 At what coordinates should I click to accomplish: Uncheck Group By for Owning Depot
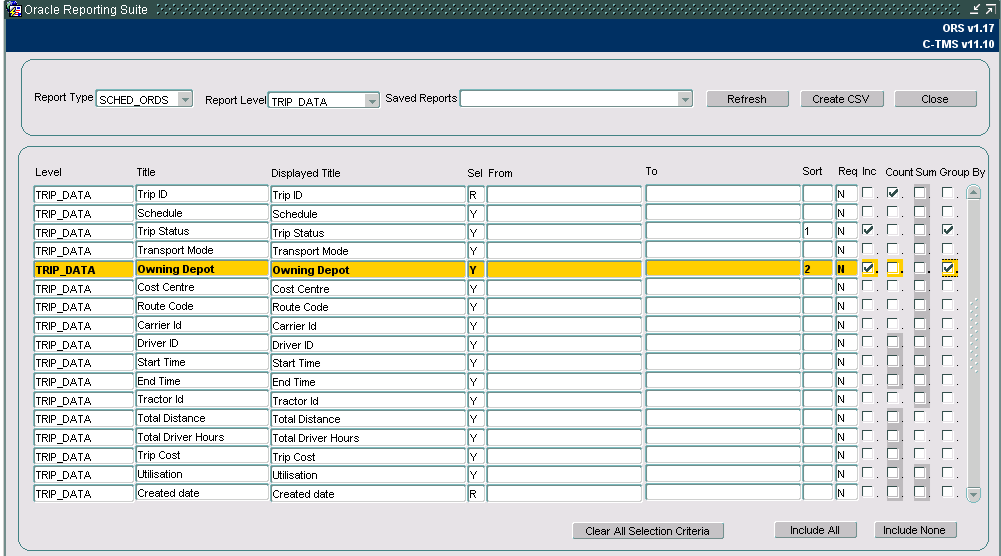947,267
